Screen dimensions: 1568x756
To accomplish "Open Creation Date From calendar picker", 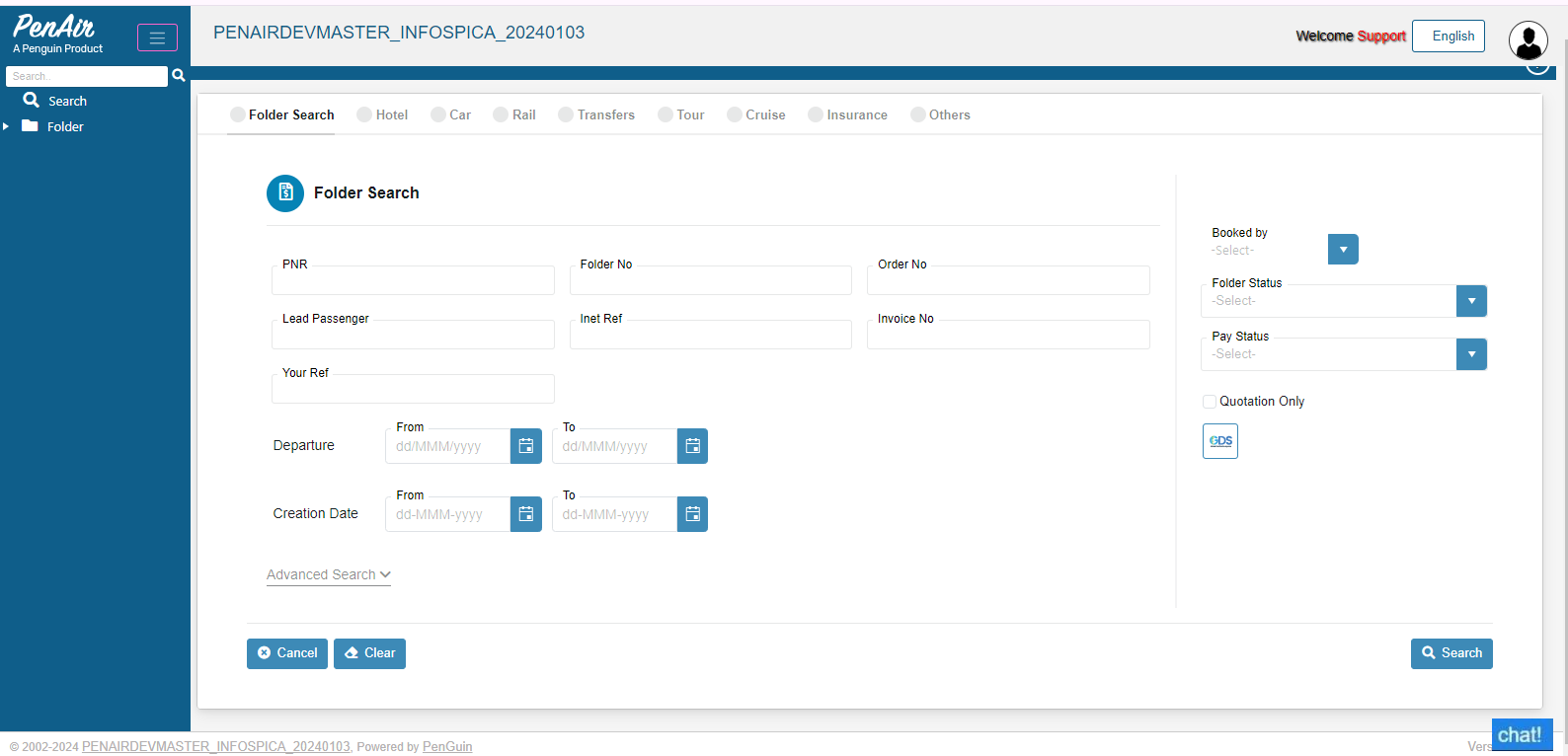I will pyautogui.click(x=526, y=514).
